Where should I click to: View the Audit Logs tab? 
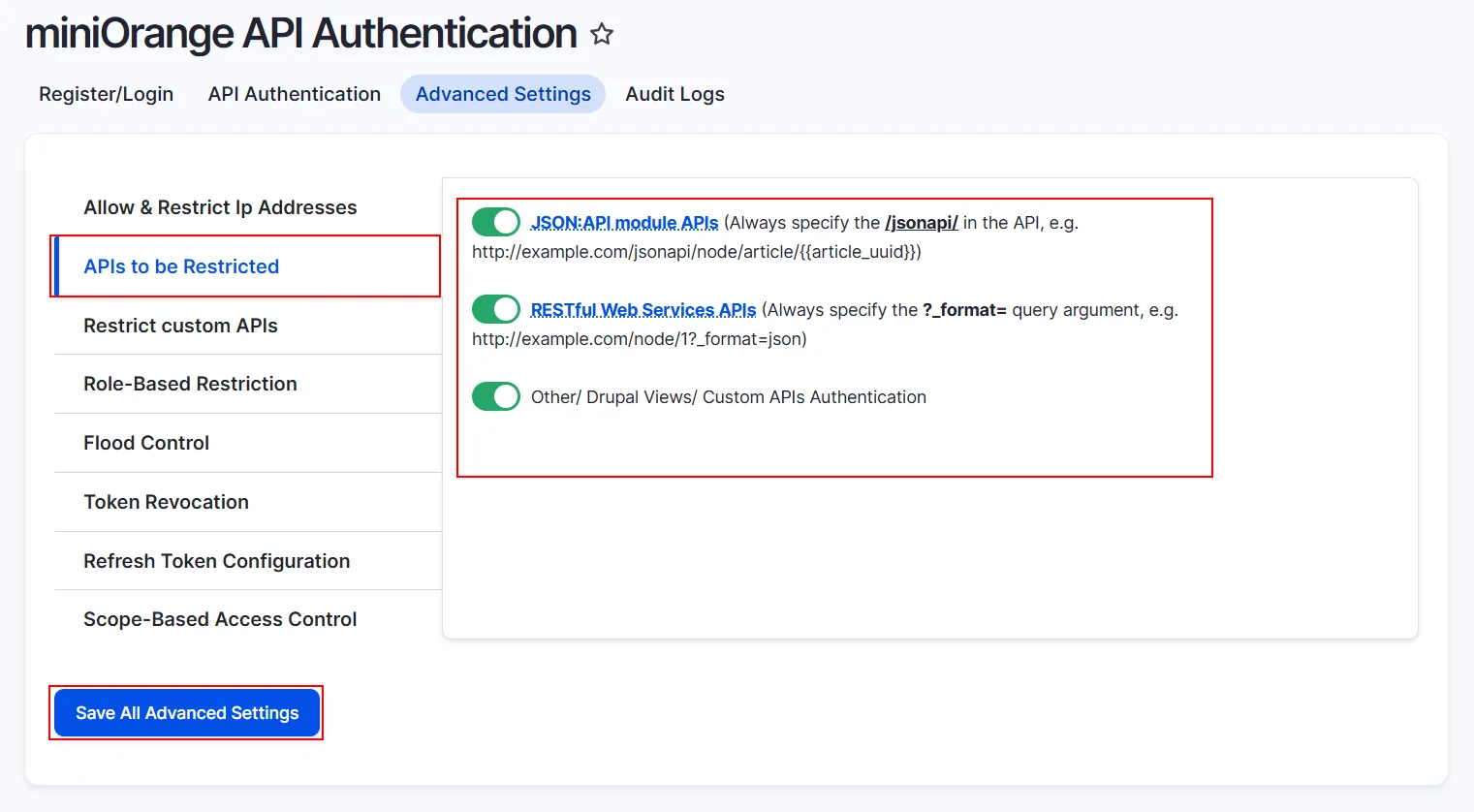pyautogui.click(x=674, y=94)
